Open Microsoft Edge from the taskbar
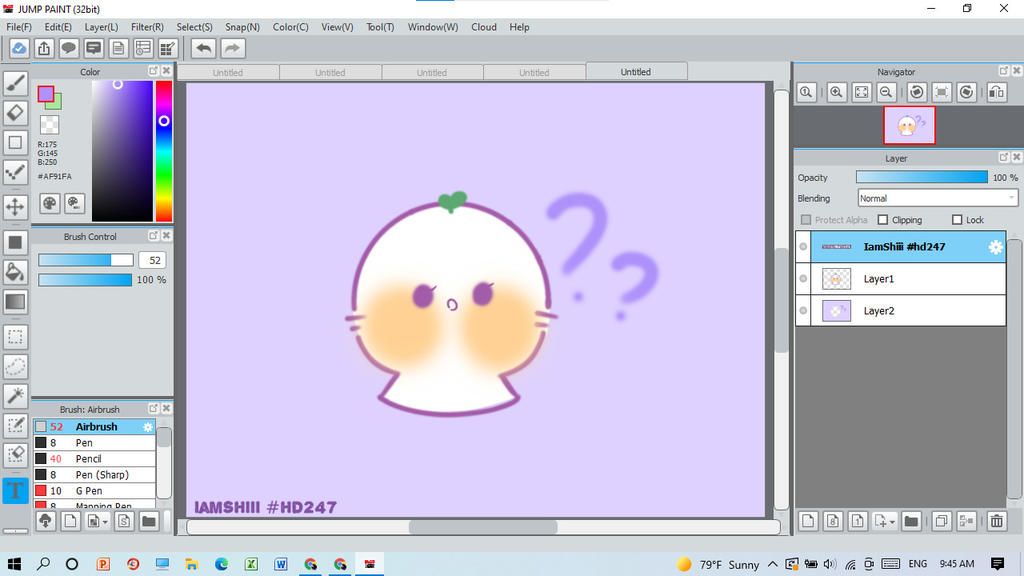 coord(221,564)
